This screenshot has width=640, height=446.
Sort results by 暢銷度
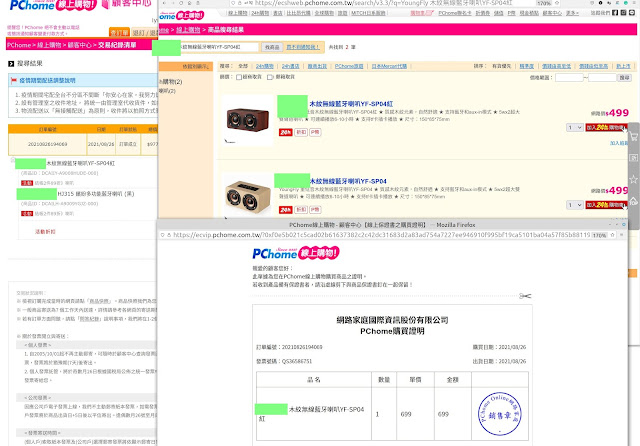point(527,66)
